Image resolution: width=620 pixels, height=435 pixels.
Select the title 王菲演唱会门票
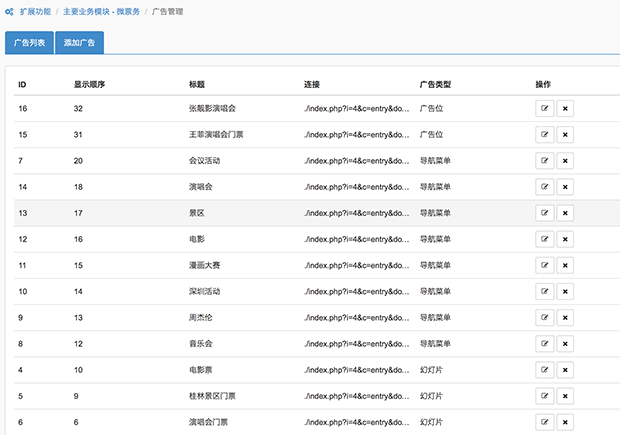pyautogui.click(x=216, y=134)
